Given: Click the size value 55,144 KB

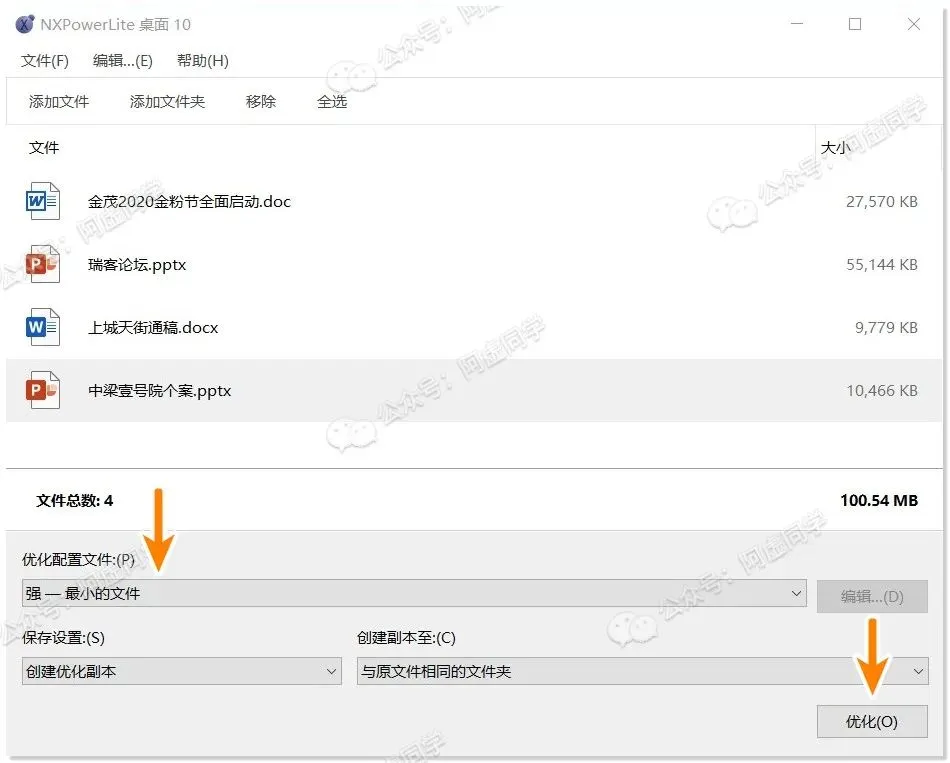Looking at the screenshot, I should point(882,264).
